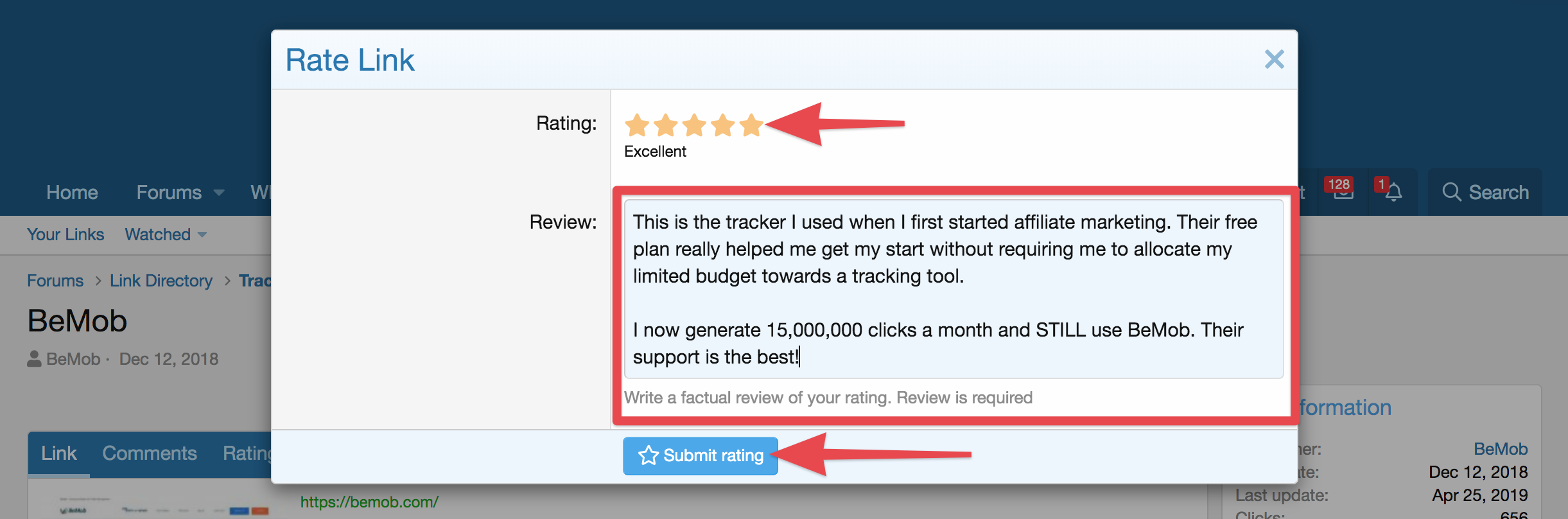The image size is (1568, 519).
Task: Switch to the Comments tab
Action: [x=150, y=453]
